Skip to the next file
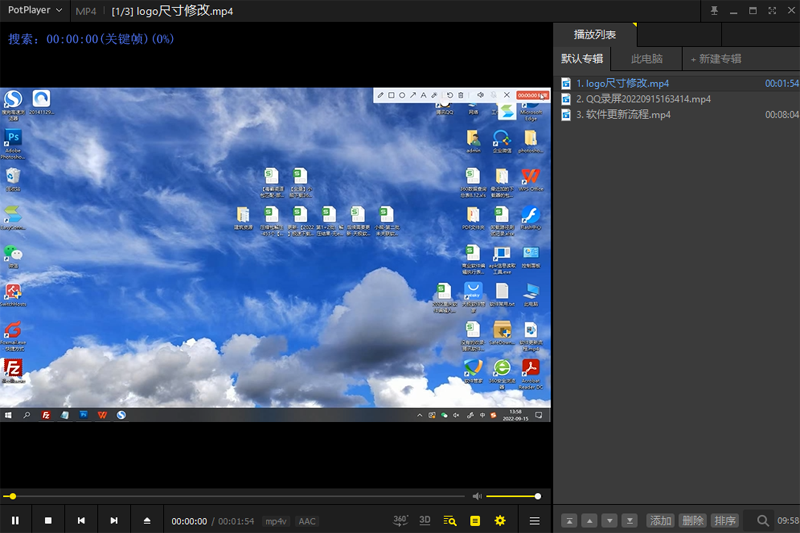Viewport: 800px width, 533px height. point(114,521)
